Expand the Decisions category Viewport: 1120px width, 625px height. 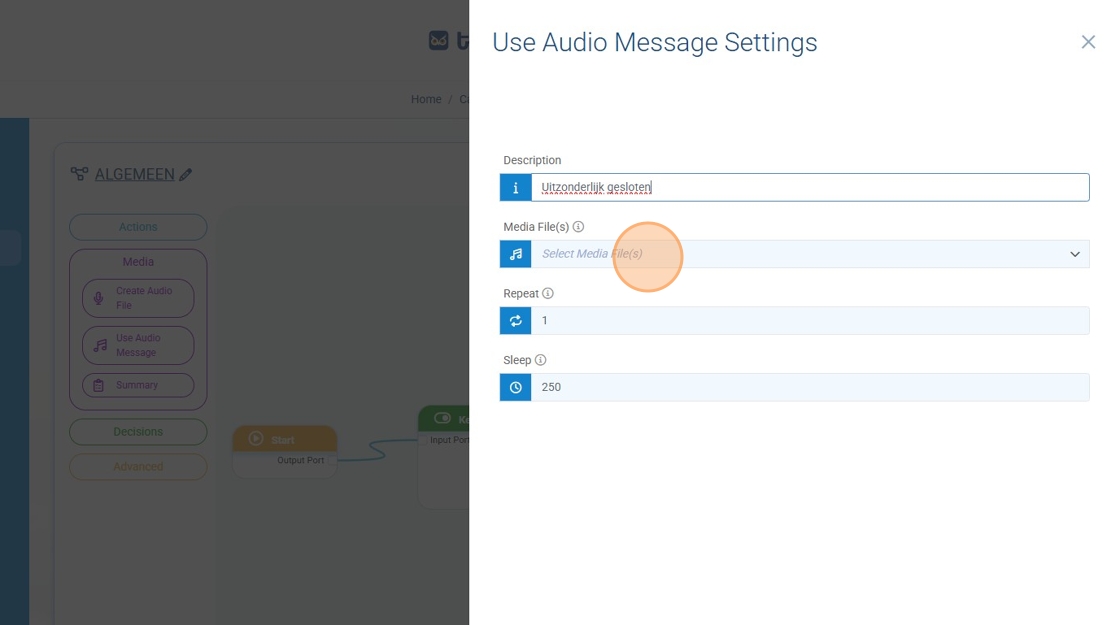click(x=138, y=432)
